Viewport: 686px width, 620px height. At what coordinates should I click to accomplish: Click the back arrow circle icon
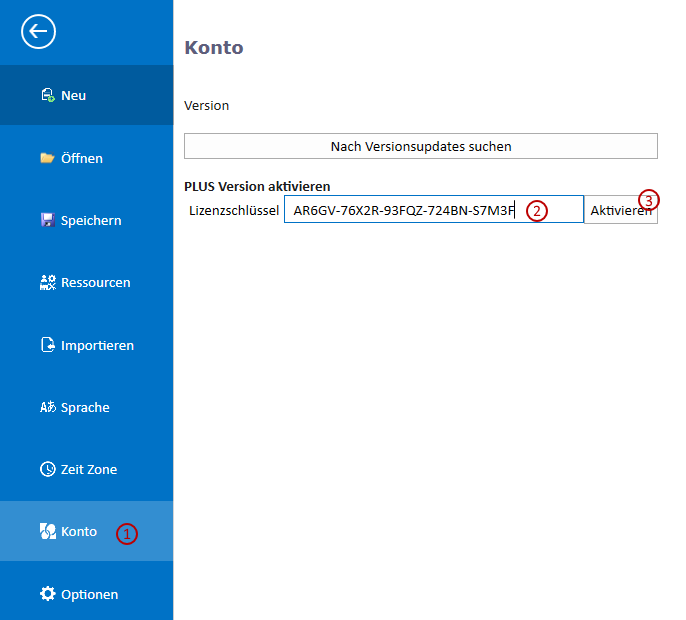click(x=38, y=31)
